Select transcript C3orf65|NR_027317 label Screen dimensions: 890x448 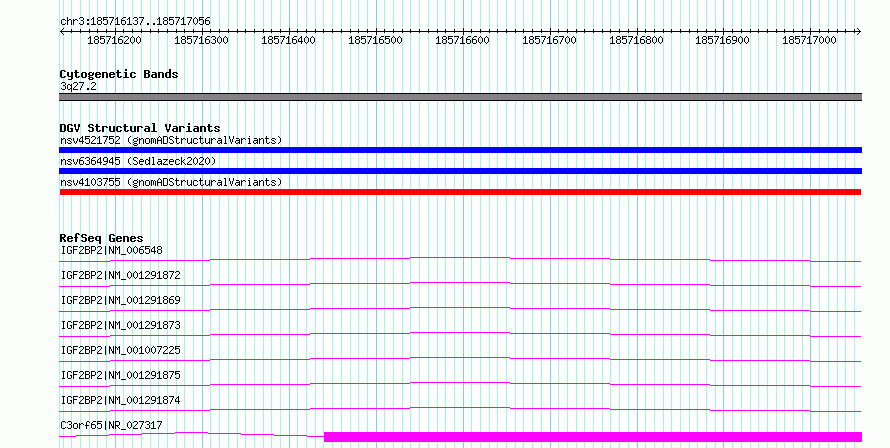point(111,425)
